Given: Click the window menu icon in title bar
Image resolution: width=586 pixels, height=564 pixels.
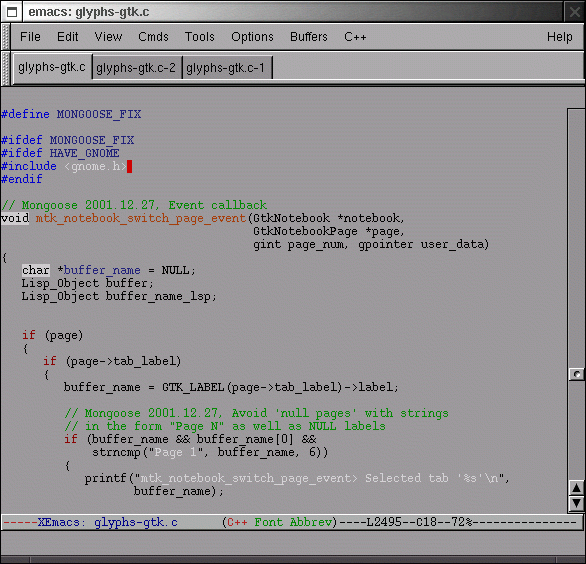Looking at the screenshot, I should pos(12,12).
